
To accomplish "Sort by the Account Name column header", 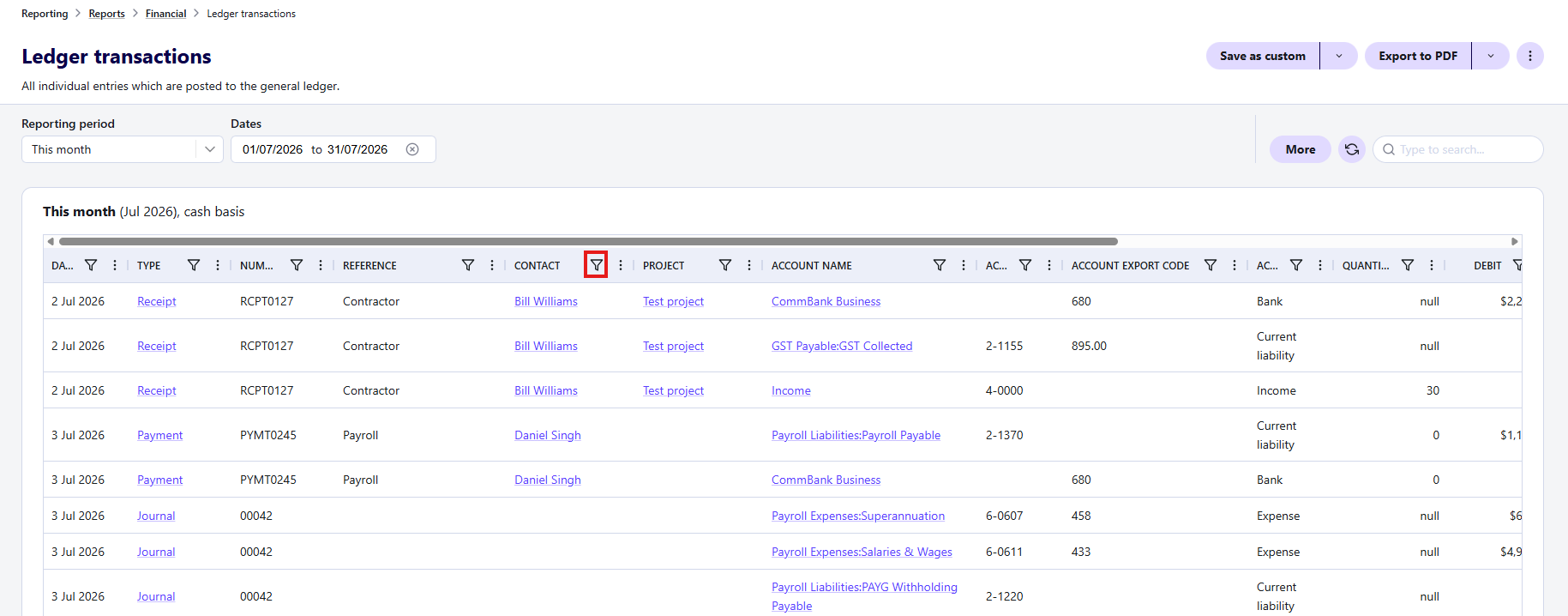I will click(812, 266).
